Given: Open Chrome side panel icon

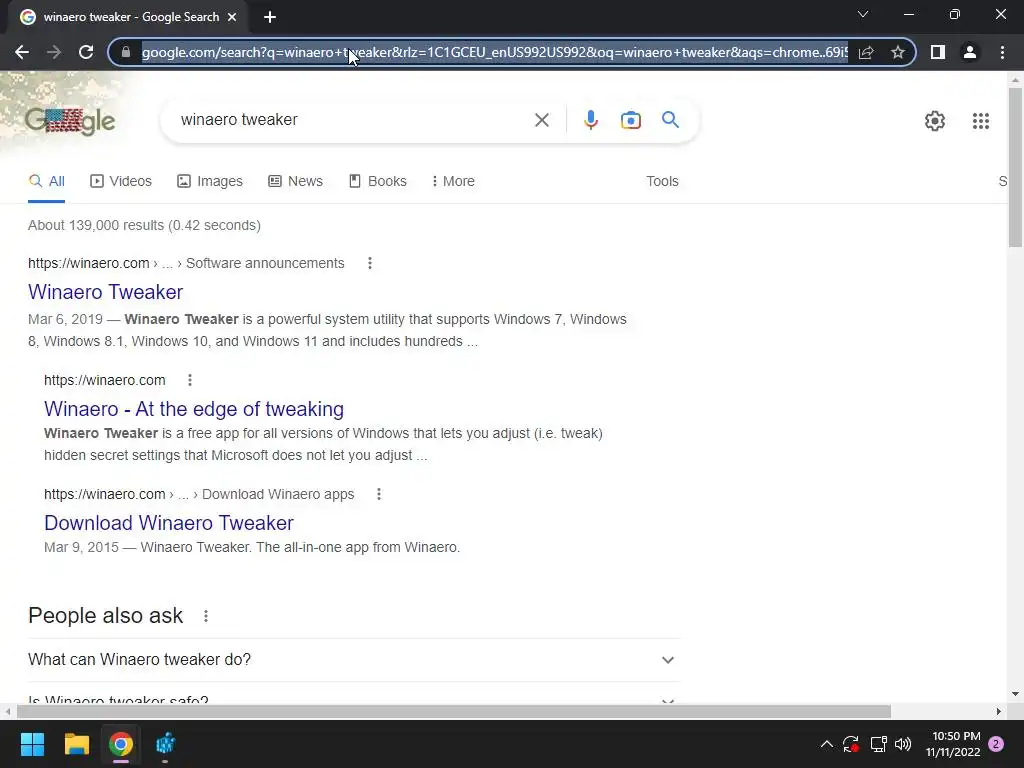Looking at the screenshot, I should point(938,52).
